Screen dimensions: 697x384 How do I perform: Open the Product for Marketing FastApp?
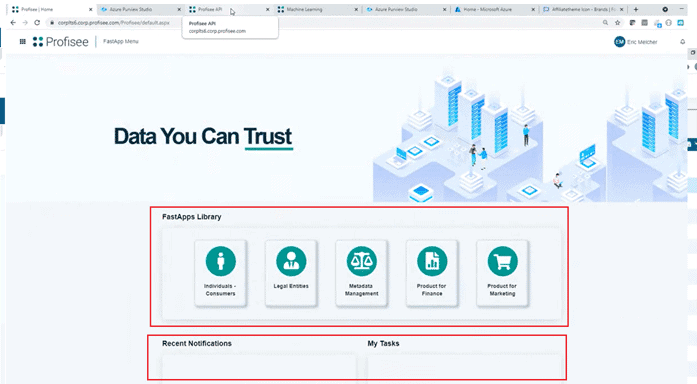point(502,273)
